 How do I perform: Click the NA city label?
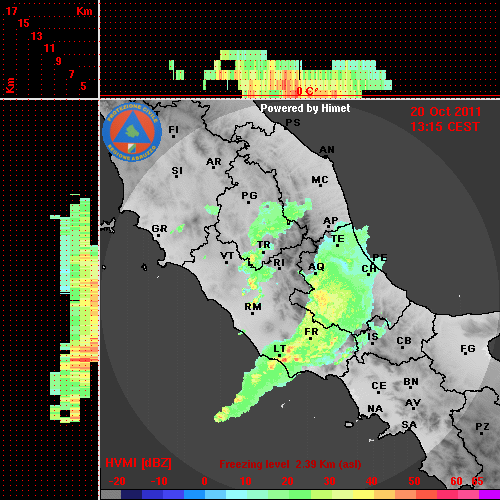(375, 409)
